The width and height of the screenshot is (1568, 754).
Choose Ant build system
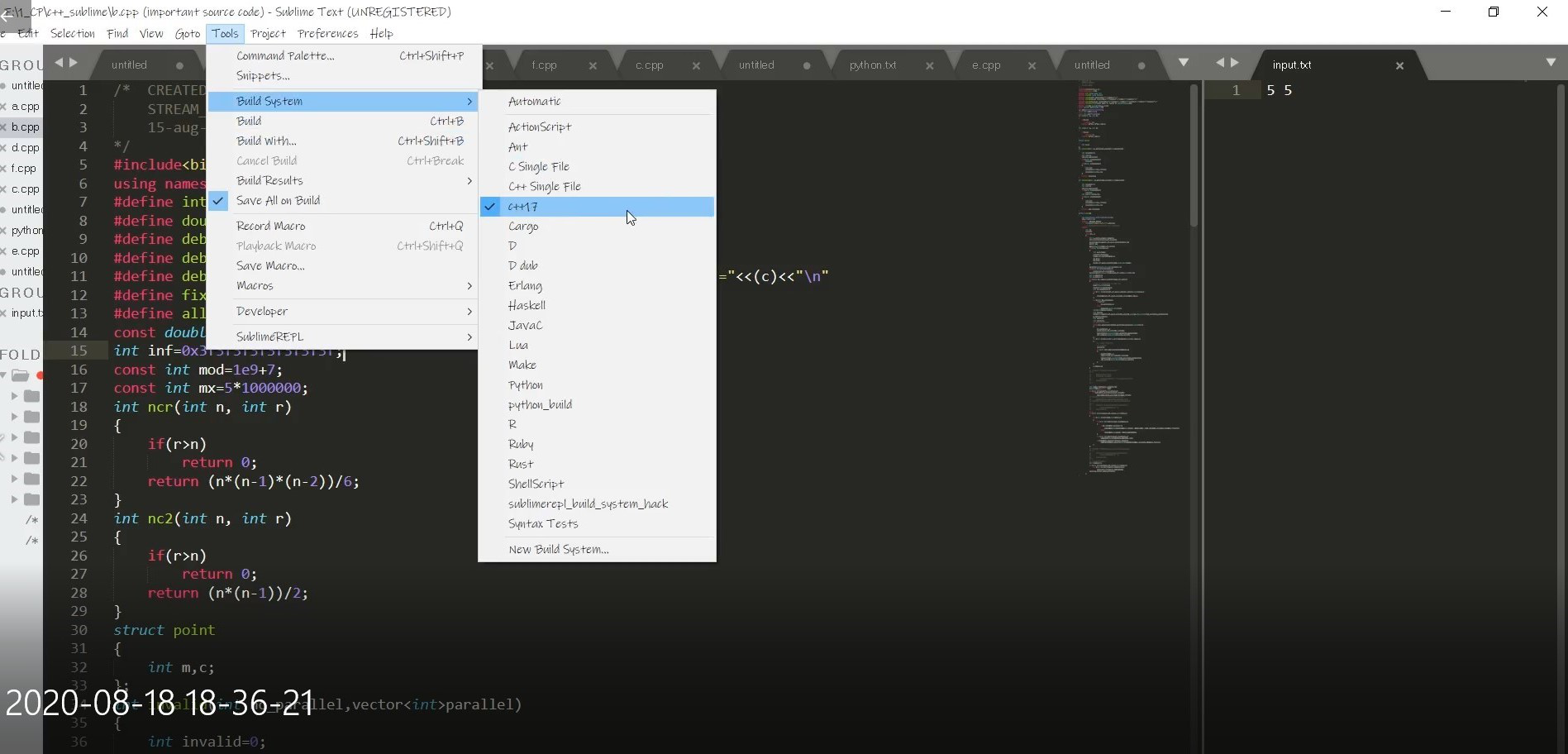coord(597,146)
